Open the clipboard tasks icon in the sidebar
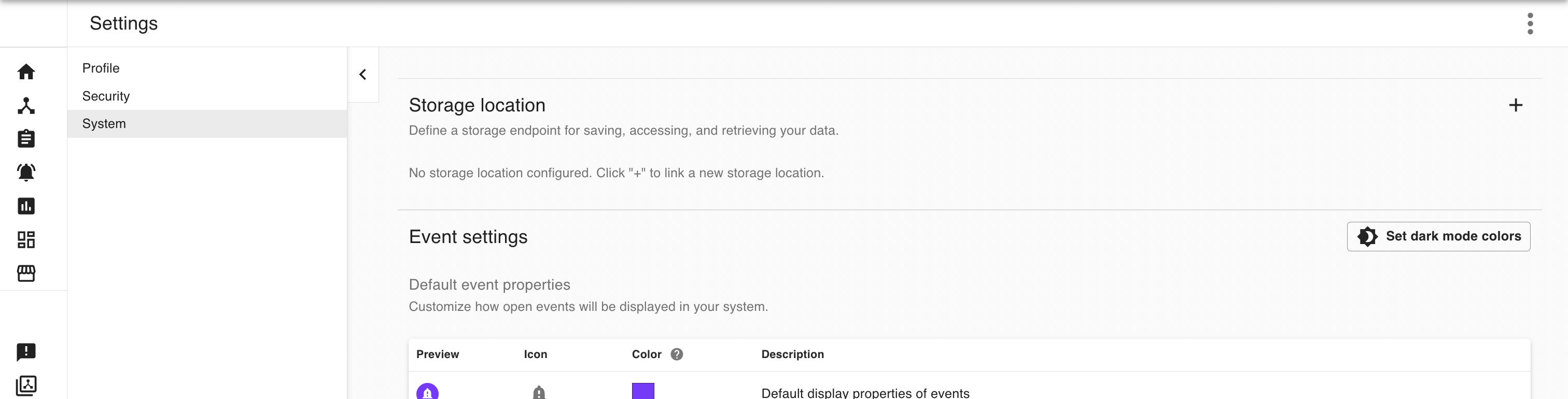The width and height of the screenshot is (1568, 399). (x=26, y=139)
